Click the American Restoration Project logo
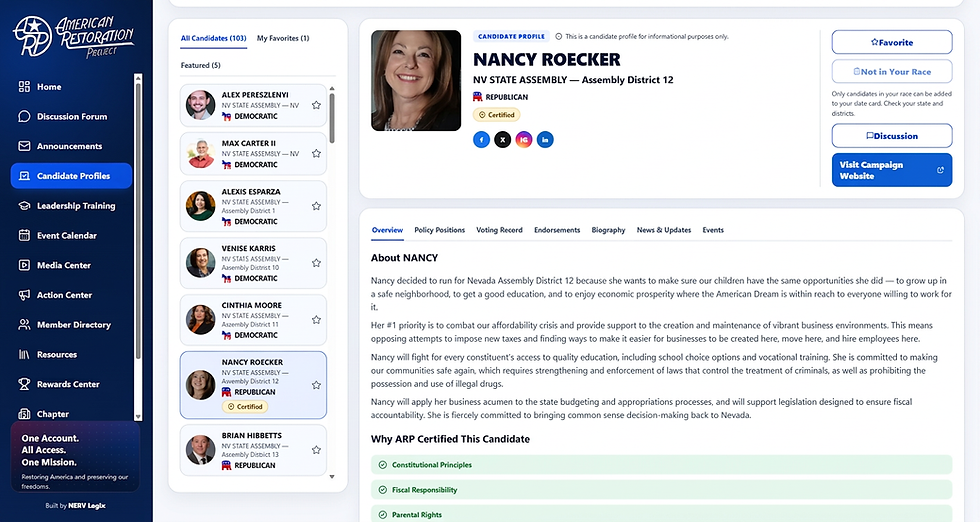The image size is (980, 522). [x=73, y=36]
